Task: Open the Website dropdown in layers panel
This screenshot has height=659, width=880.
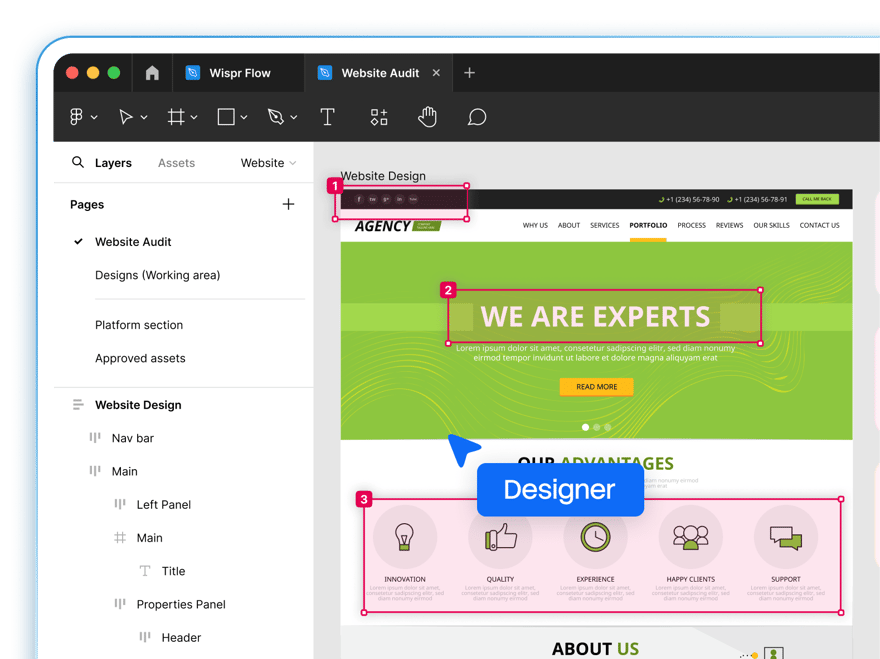Action: tap(268, 163)
